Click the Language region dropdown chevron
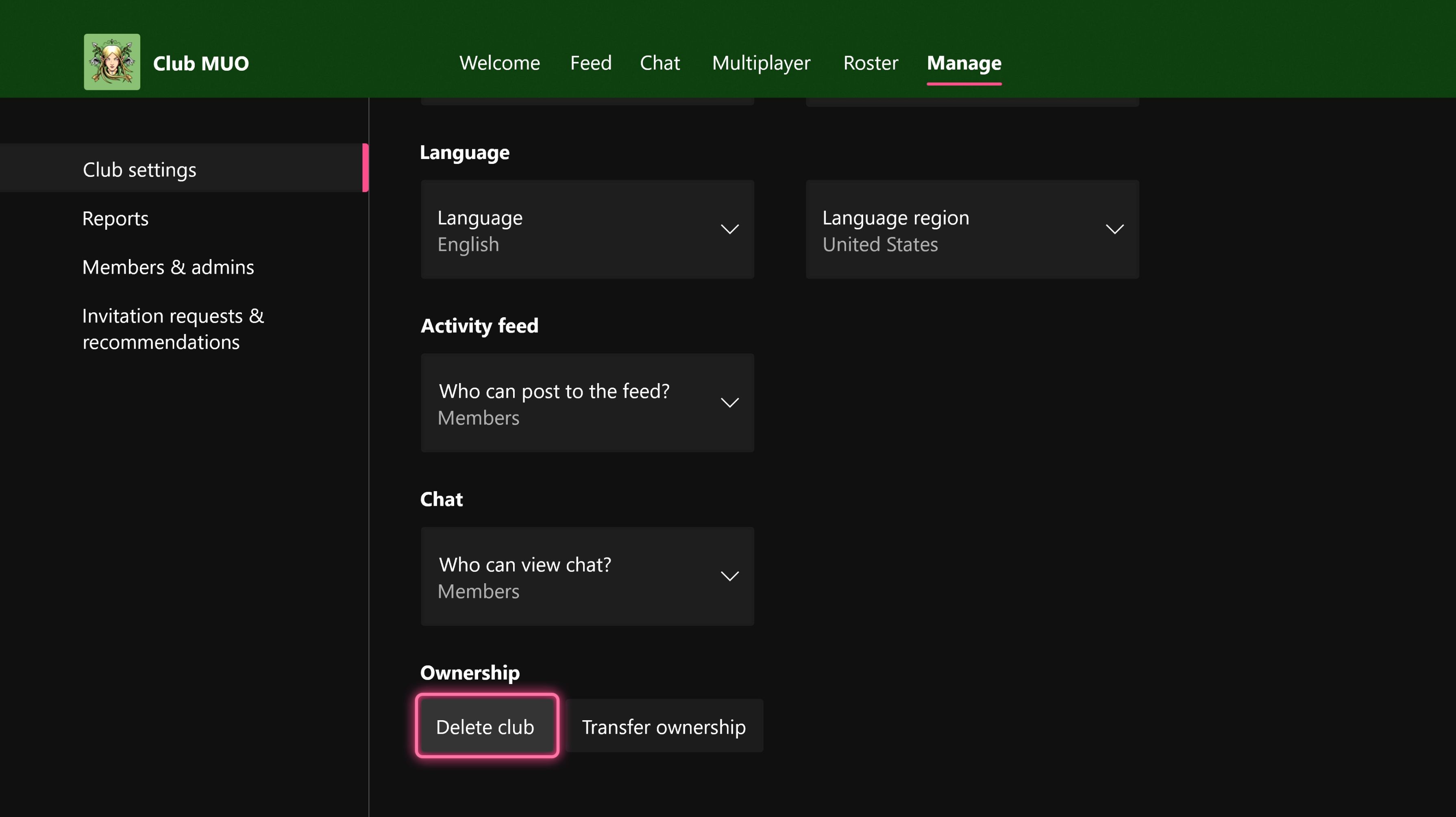The width and height of the screenshot is (1456, 817). [x=1114, y=229]
